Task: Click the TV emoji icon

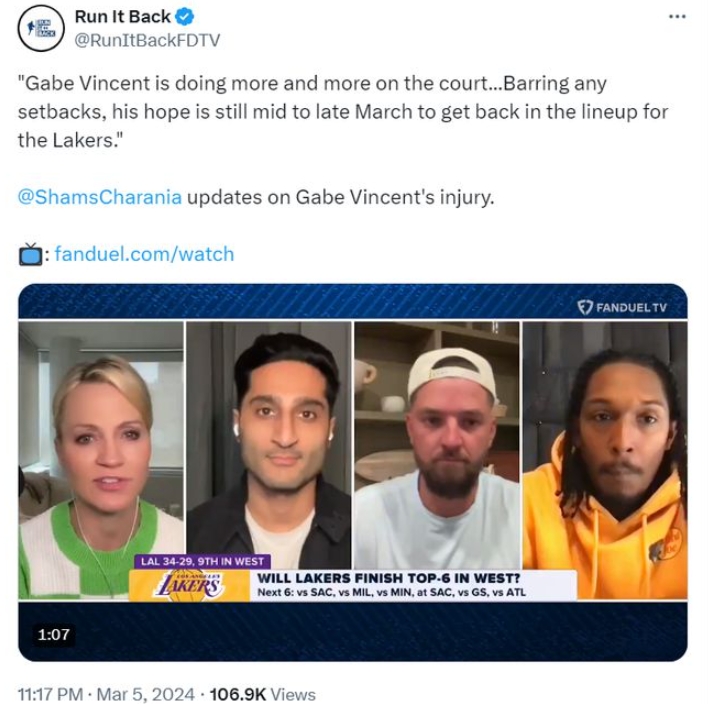Action: click(x=30, y=254)
